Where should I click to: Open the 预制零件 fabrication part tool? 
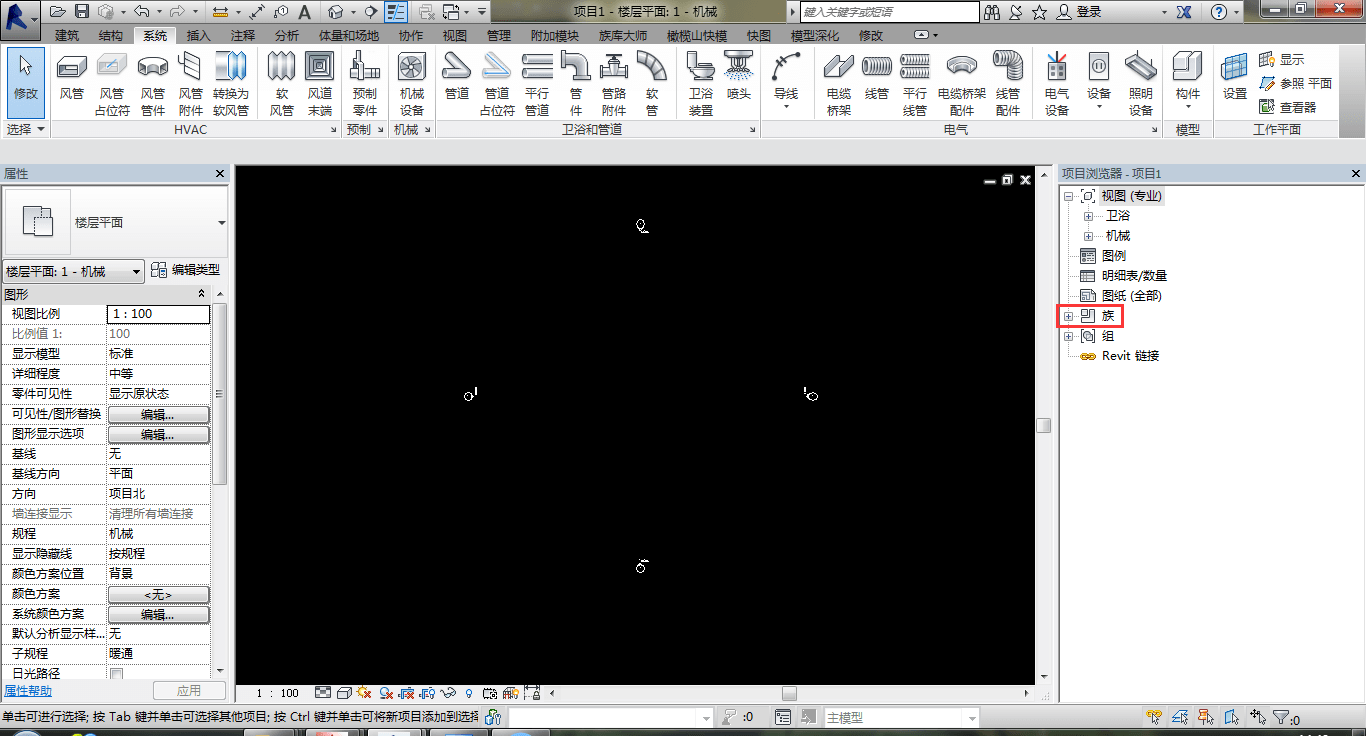click(365, 83)
